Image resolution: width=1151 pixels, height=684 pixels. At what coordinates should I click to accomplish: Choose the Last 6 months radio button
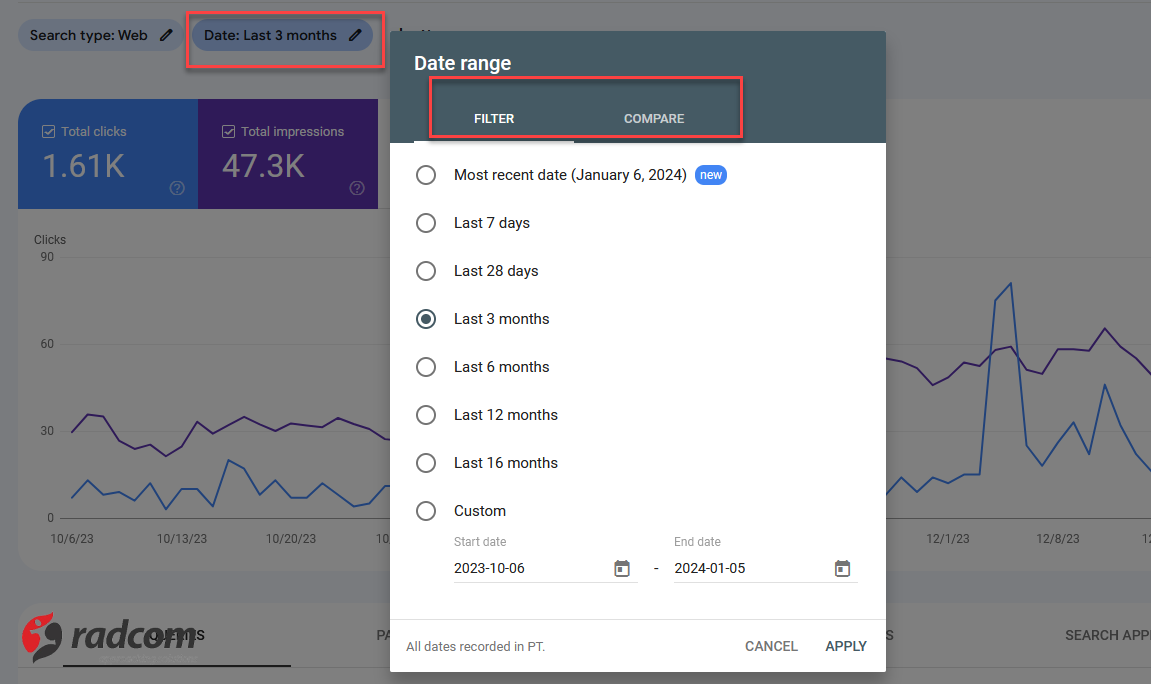(x=426, y=367)
